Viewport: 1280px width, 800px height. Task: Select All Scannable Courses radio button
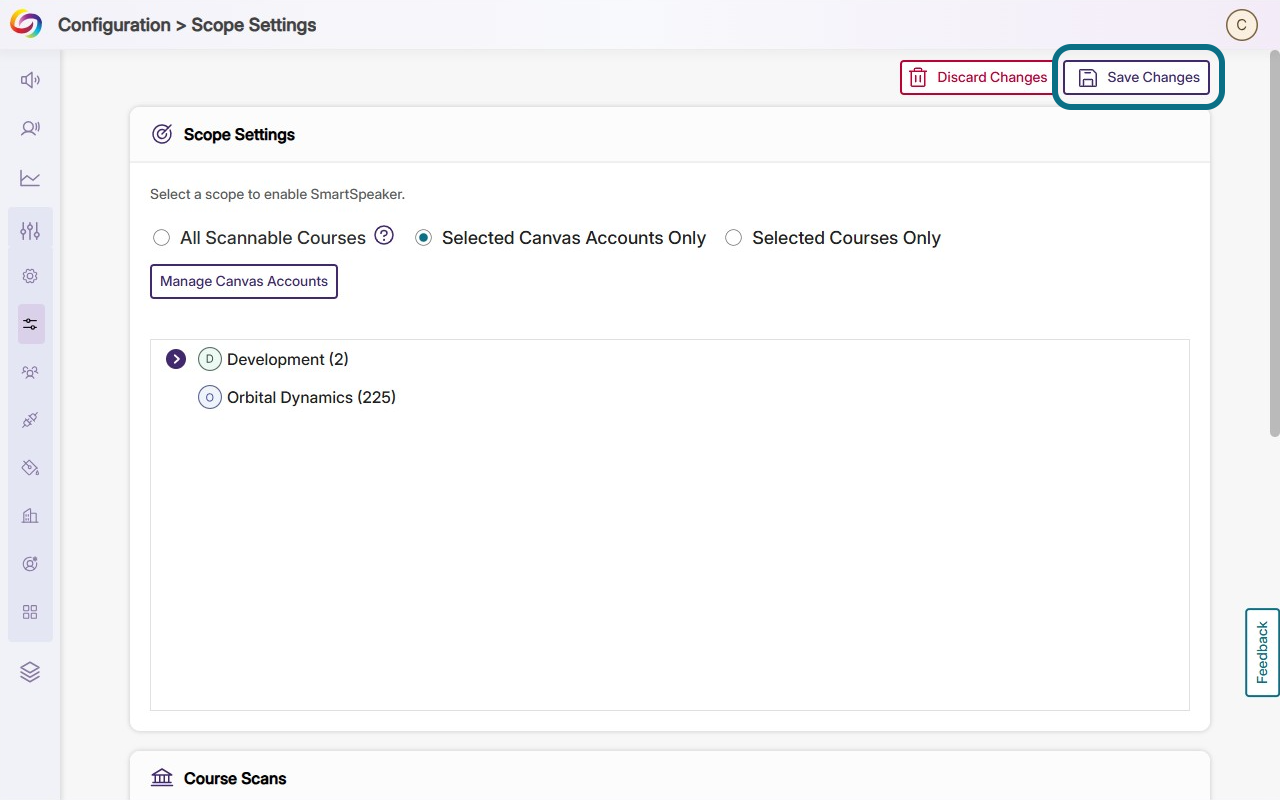(x=161, y=238)
